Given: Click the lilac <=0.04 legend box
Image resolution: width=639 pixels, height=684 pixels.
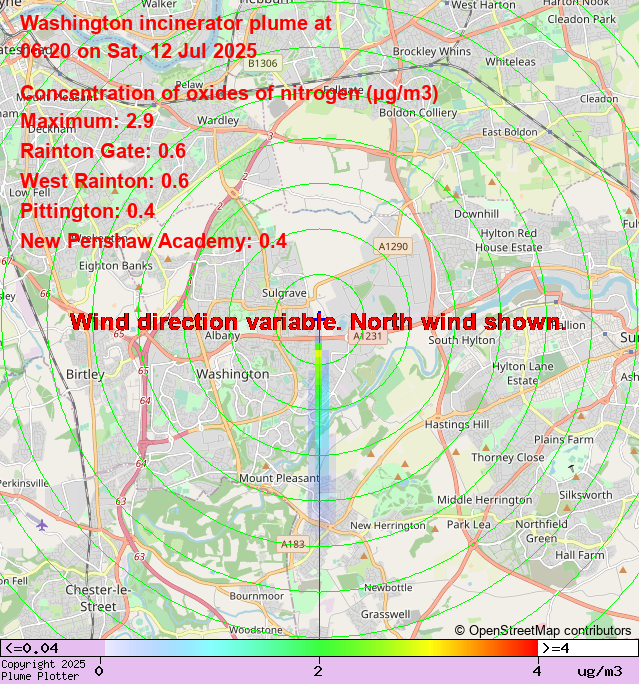Looking at the screenshot, I should (x=52, y=648).
